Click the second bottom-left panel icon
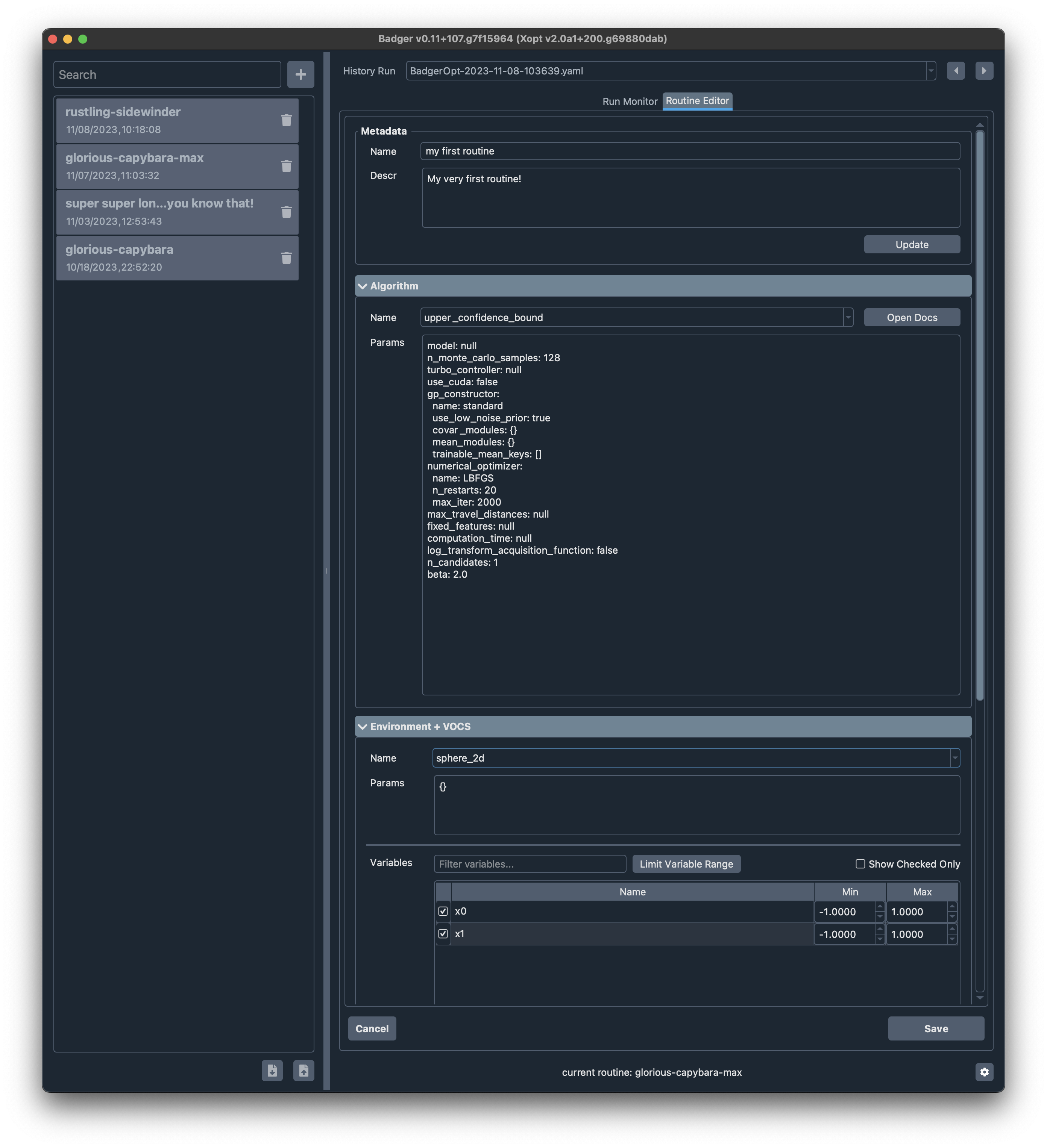This screenshot has width=1047, height=1148. coord(303,1070)
